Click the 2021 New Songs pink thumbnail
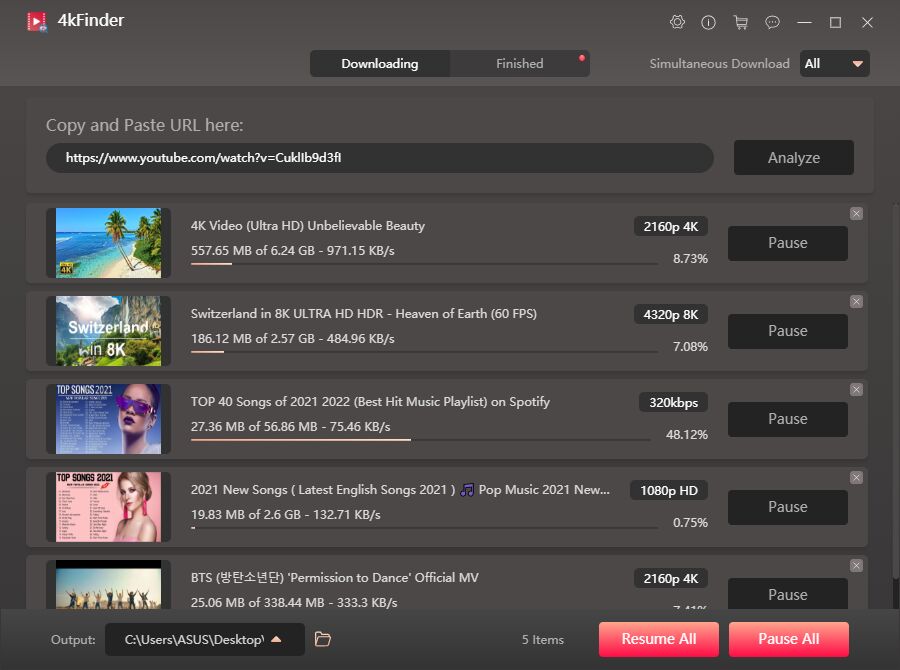900x670 pixels. (x=108, y=507)
